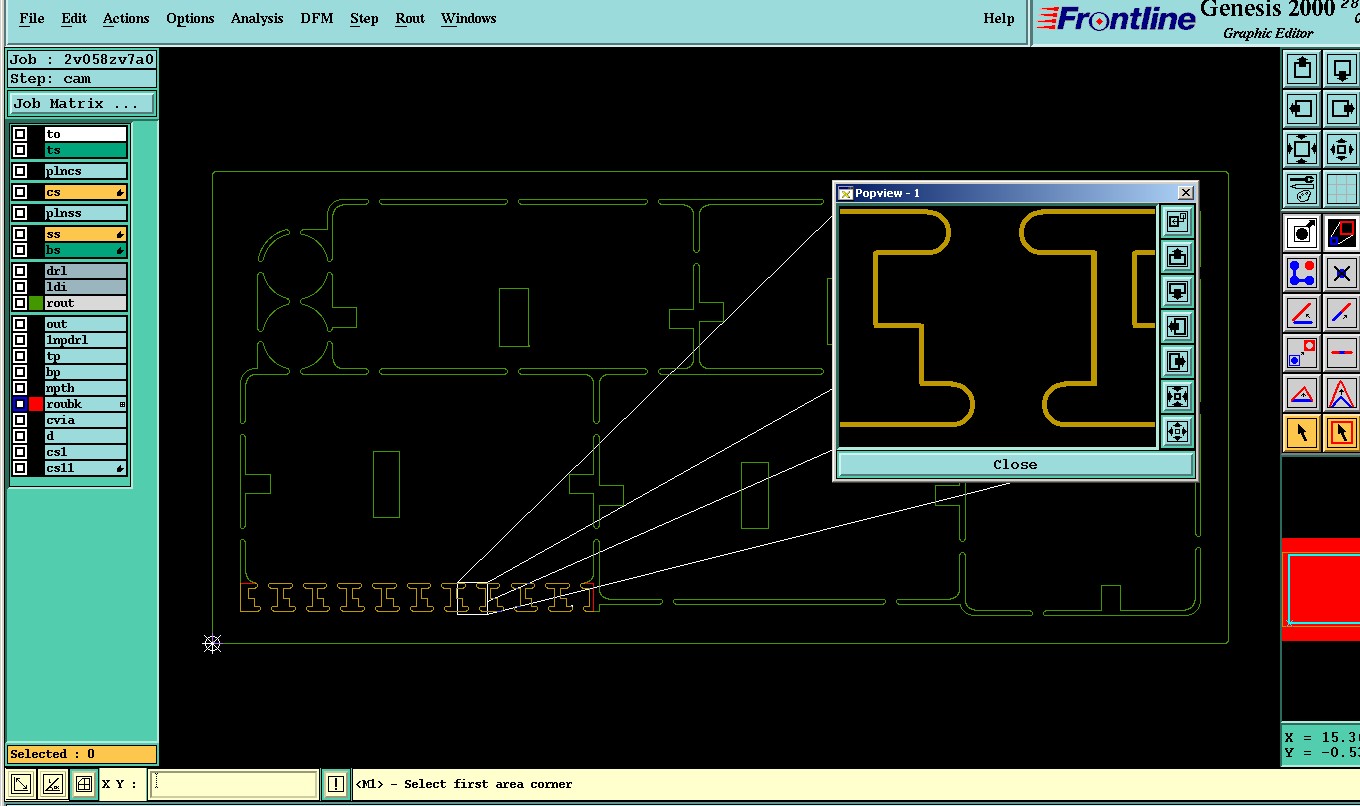Screen dimensions: 1360x806
Task: Click the second angled-ruler coordinate icon
Action: click(53, 785)
